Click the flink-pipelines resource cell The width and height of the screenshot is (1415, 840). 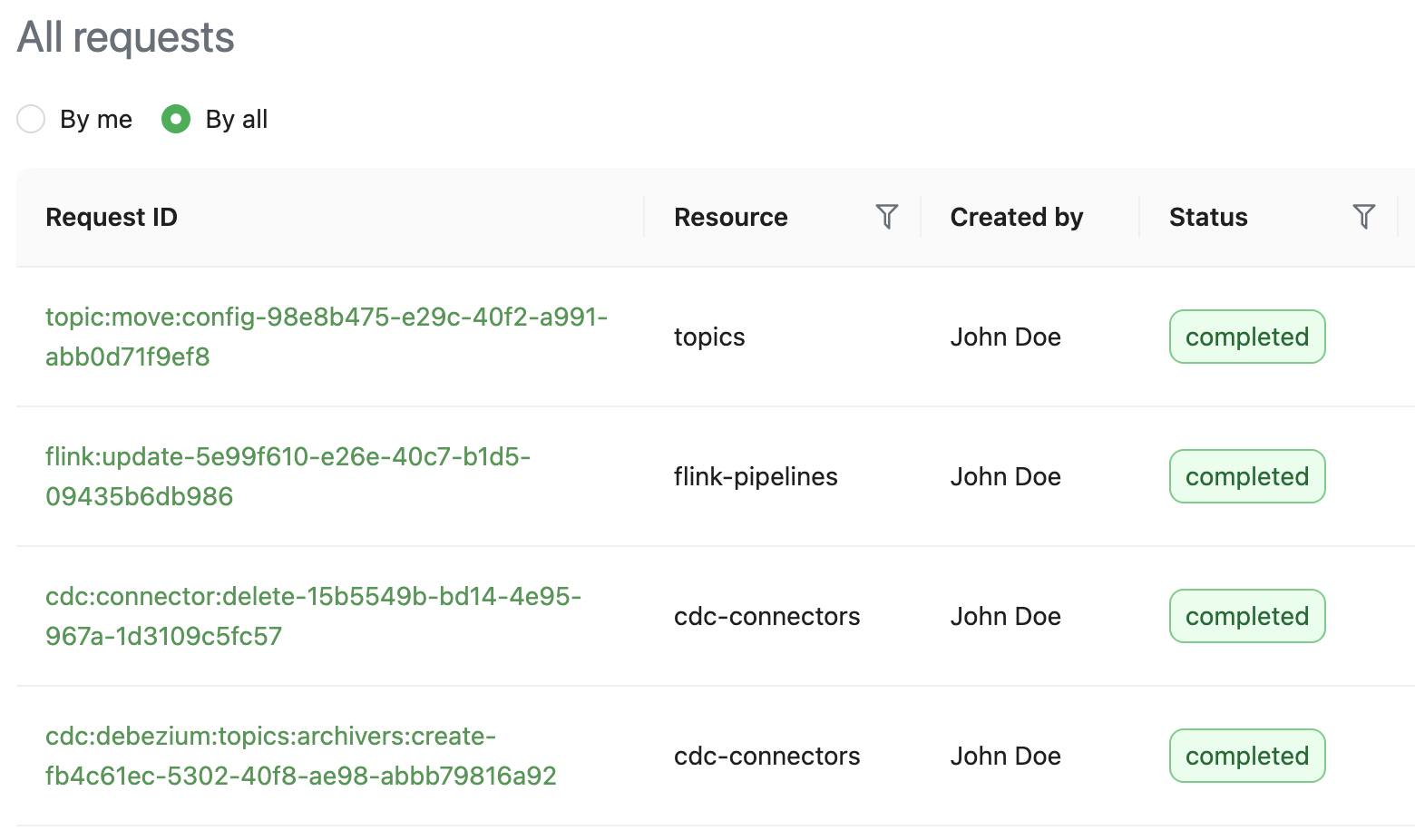click(756, 477)
